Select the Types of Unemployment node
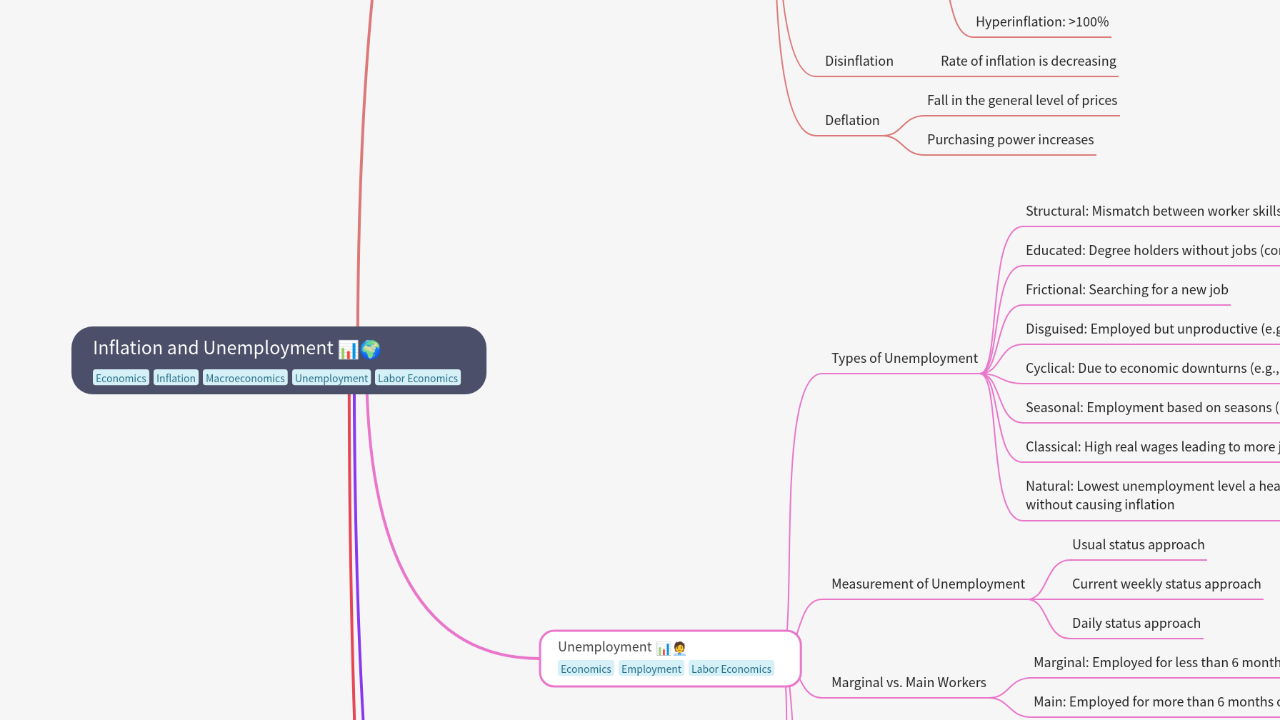 pyautogui.click(x=904, y=358)
